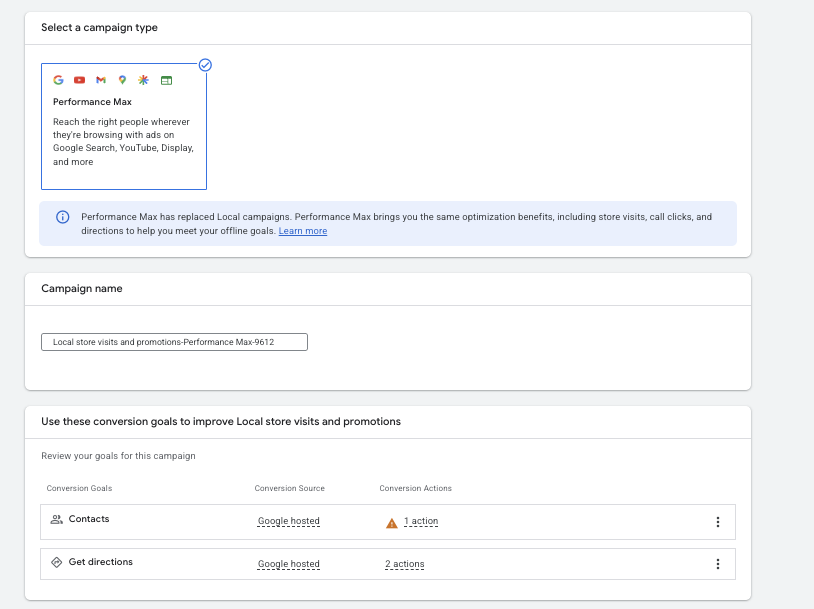The height and width of the screenshot is (609, 814).
Task: Select the Performance Max card title
Action: point(92,102)
